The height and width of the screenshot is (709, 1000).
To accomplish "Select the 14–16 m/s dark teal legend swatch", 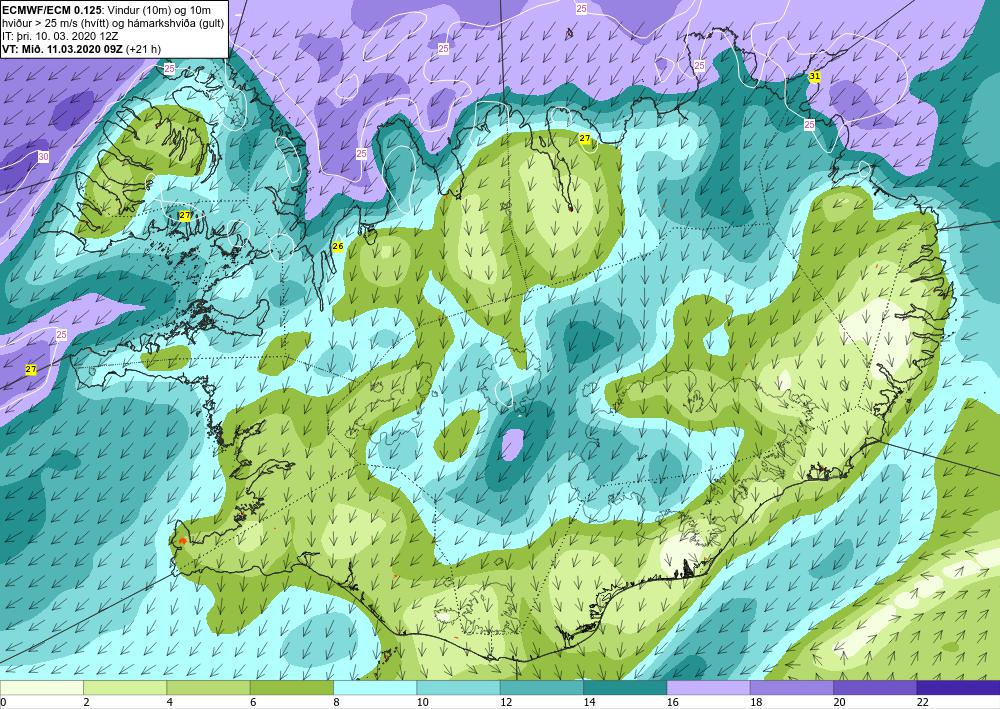I will 625,687.
